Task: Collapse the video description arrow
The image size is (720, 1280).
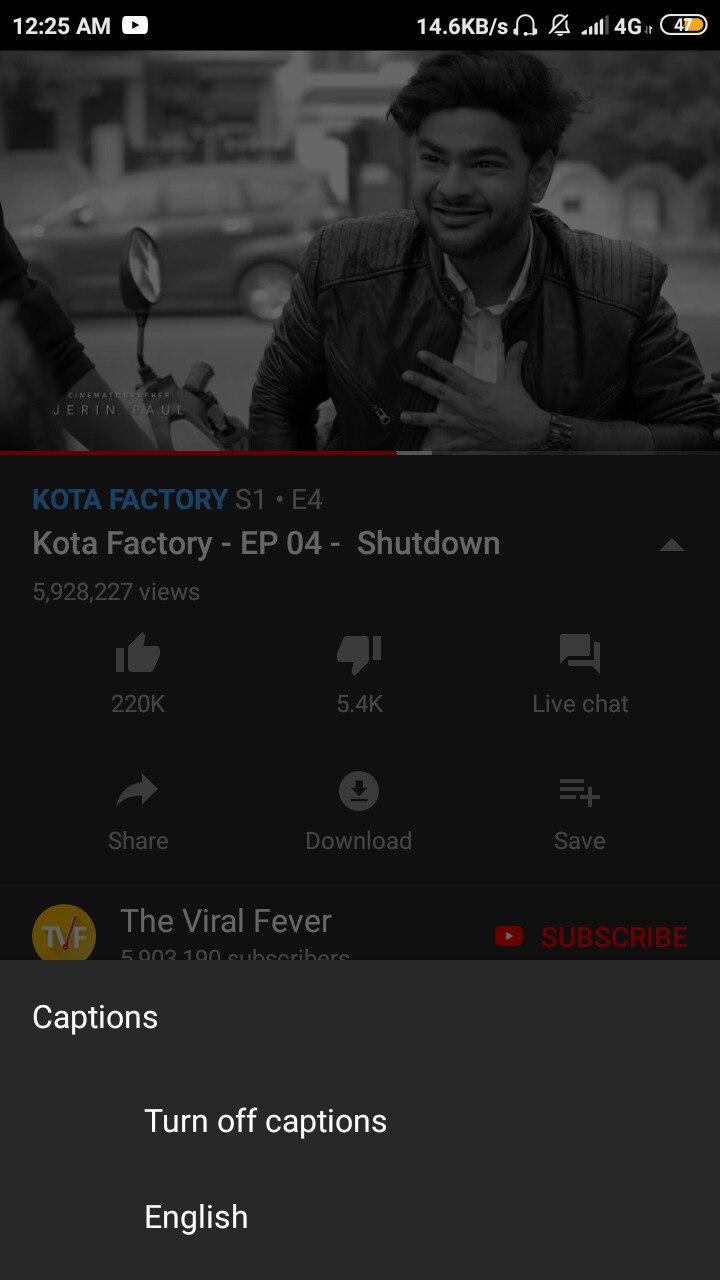Action: point(672,545)
